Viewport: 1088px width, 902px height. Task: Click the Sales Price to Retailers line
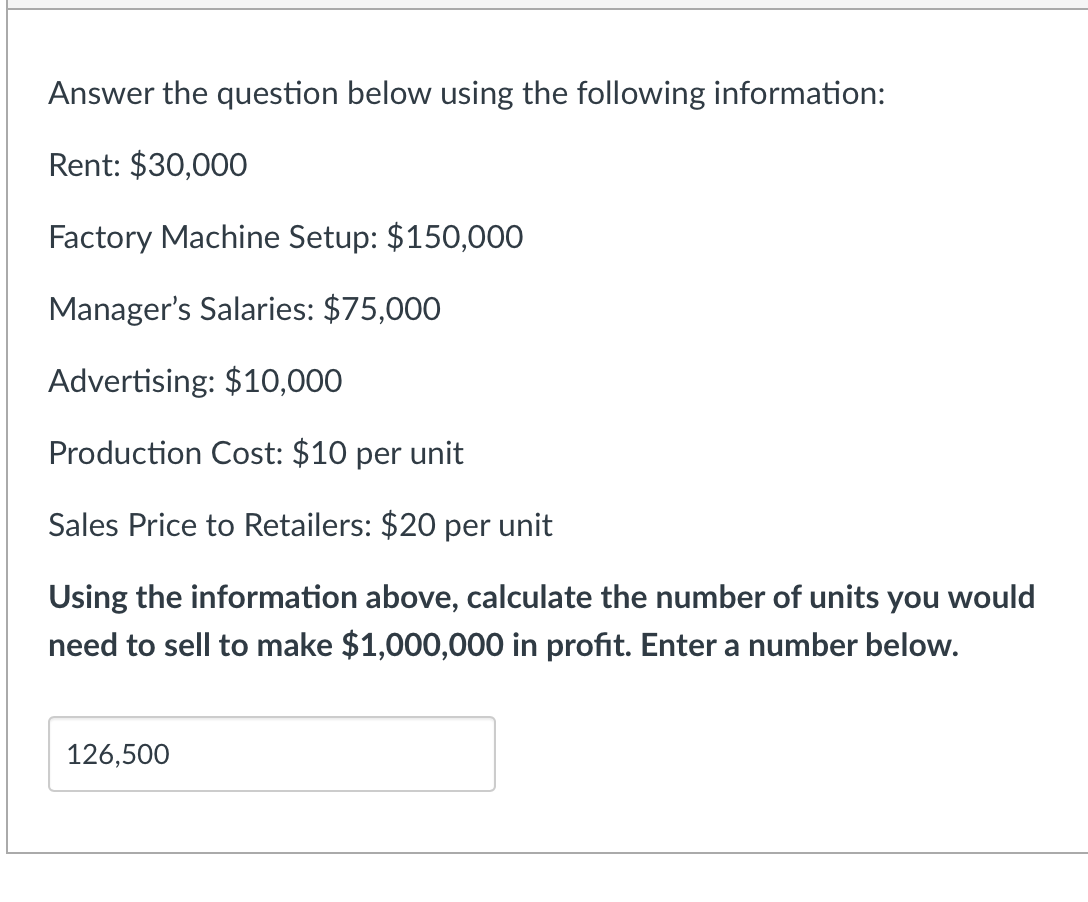pyautogui.click(x=300, y=524)
